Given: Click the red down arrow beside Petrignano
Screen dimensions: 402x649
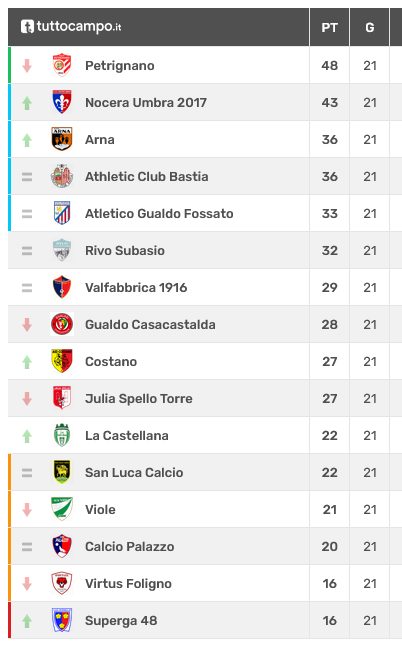Looking at the screenshot, I should (x=27, y=65).
